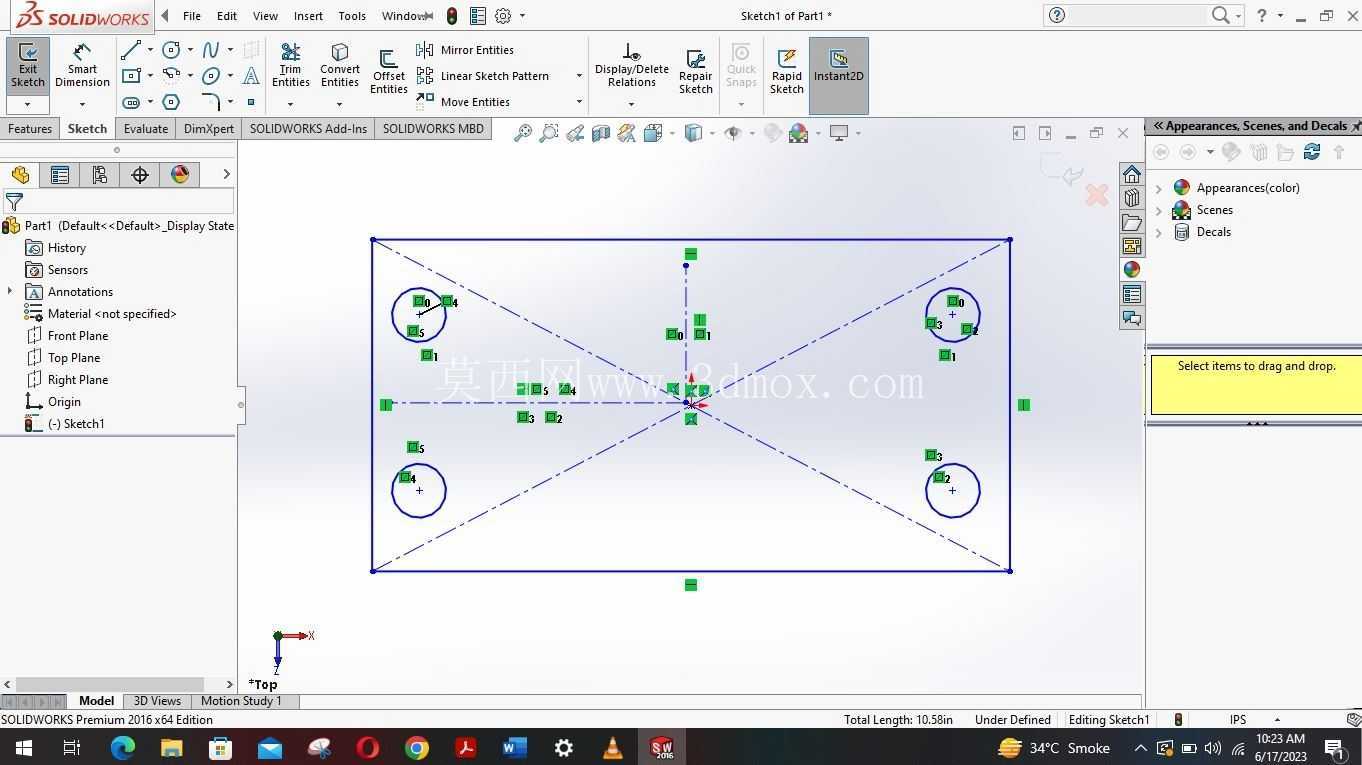Screen dimensions: 1362x765
Task: Open the Insert menu
Action: (308, 16)
